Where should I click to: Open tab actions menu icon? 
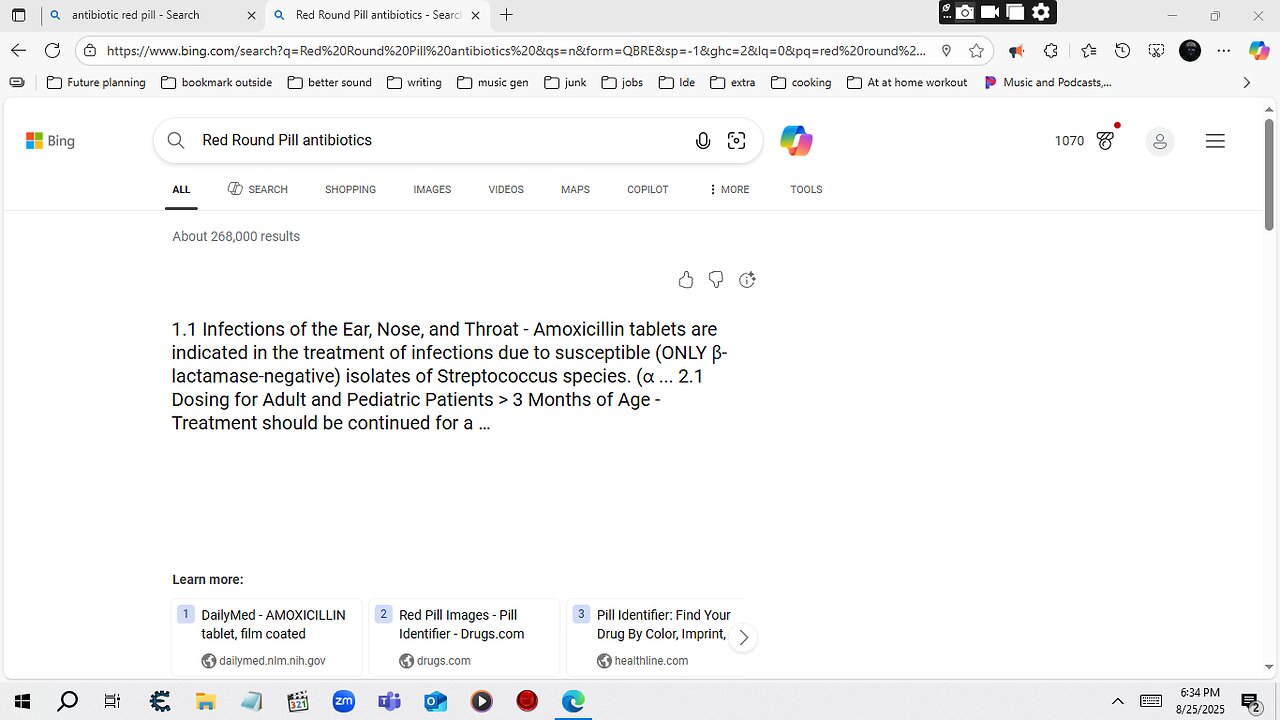pos(18,15)
